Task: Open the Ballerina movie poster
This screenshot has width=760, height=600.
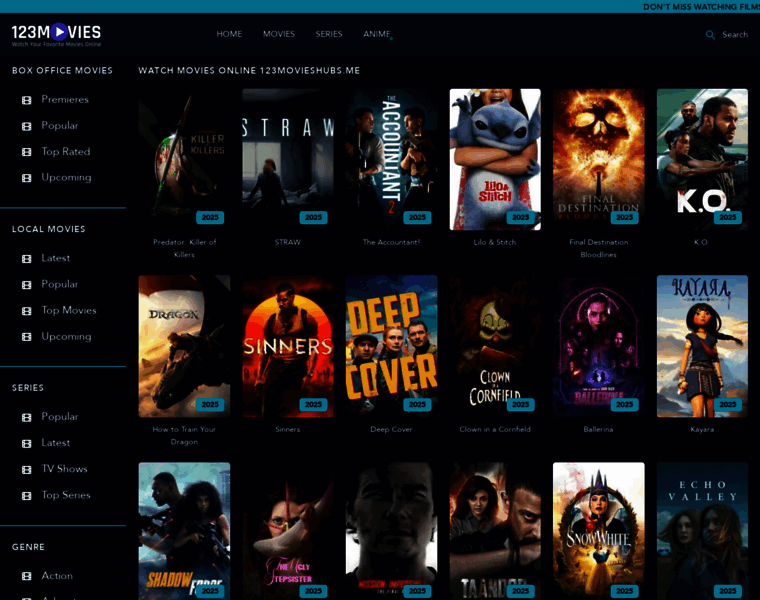Action: coord(599,346)
